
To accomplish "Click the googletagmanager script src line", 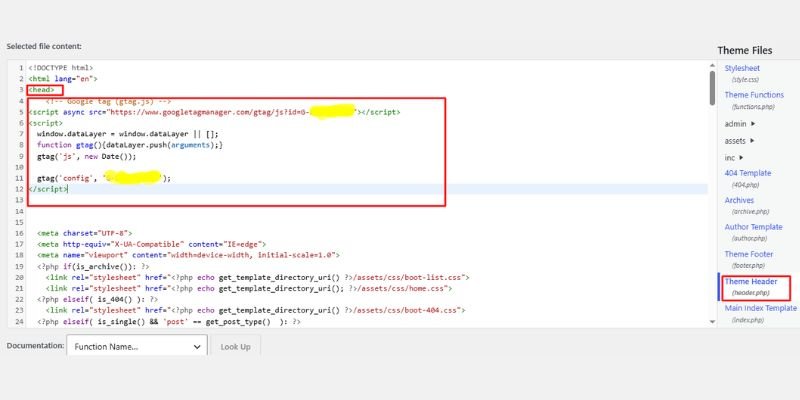I will [x=214, y=112].
